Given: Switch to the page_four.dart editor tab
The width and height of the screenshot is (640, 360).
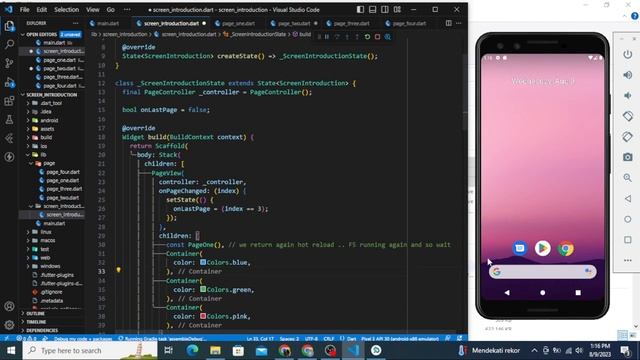Looking at the screenshot, I should click(x=409, y=23).
